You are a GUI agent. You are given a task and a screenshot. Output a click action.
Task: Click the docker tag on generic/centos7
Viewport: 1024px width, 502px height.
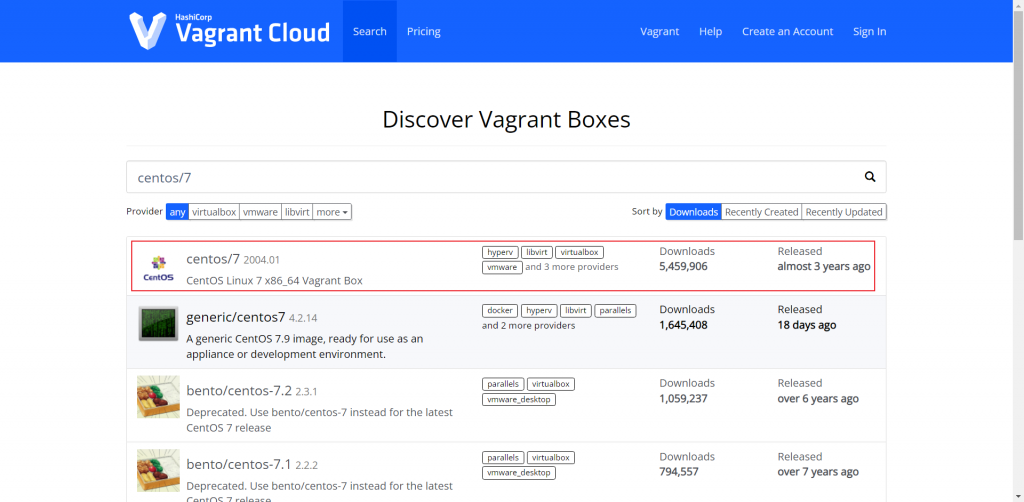[500, 311]
